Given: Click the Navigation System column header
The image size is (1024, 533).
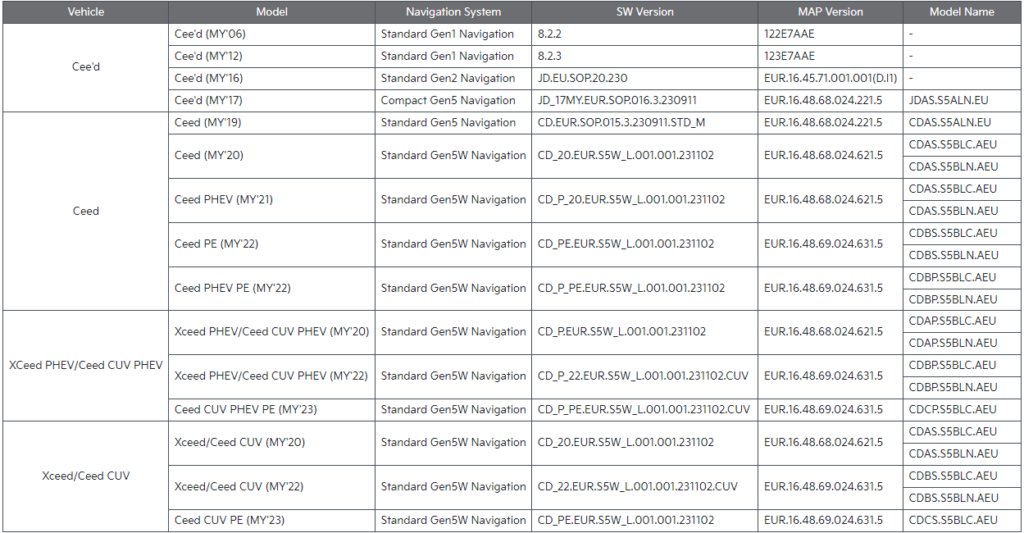Looking at the screenshot, I should (453, 12).
